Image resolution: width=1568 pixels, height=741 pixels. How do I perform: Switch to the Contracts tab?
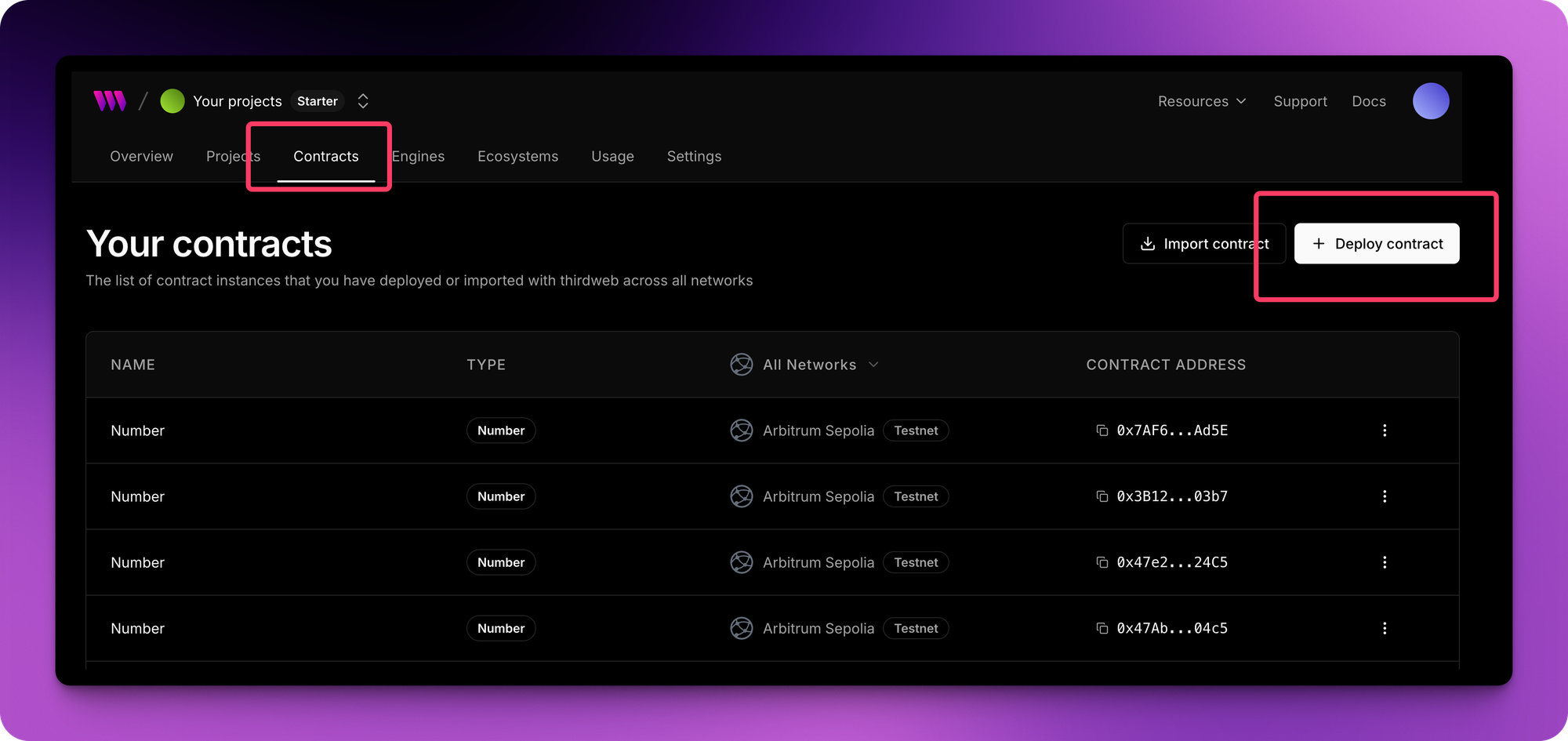(x=325, y=156)
